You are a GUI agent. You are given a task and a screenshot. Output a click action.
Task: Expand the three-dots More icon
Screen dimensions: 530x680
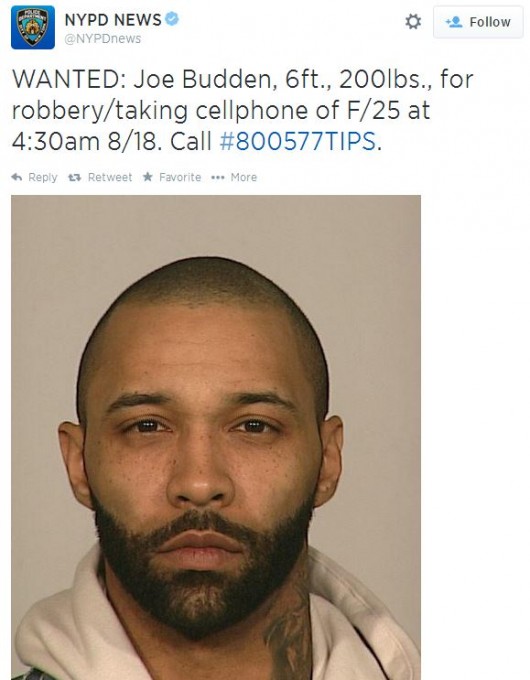point(217,177)
